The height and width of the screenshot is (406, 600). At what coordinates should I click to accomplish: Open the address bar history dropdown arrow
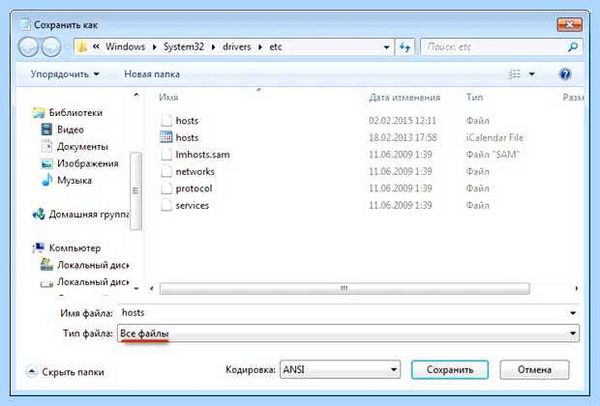point(386,47)
